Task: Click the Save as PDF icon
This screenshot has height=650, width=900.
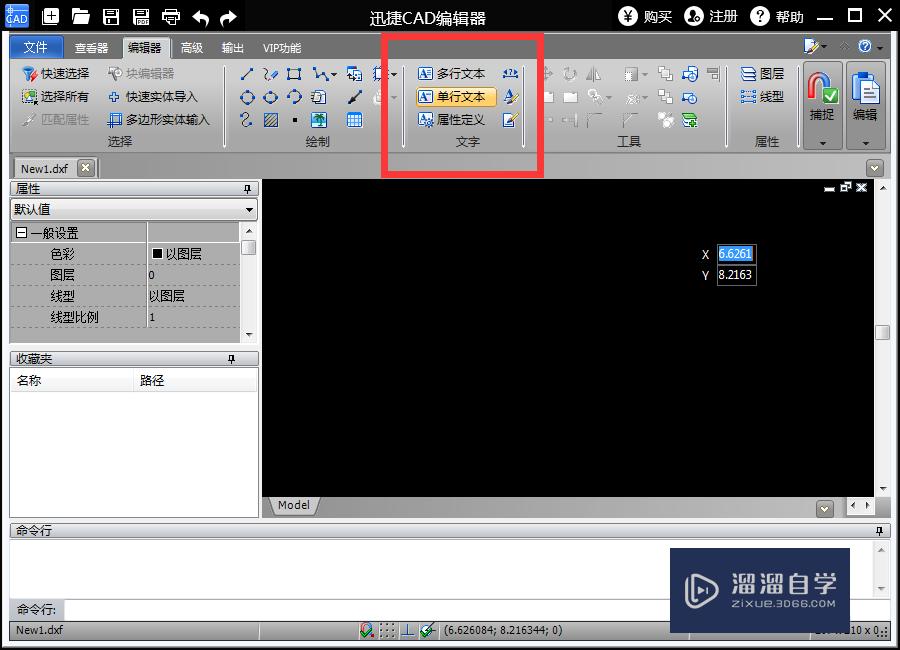Action: (x=141, y=17)
